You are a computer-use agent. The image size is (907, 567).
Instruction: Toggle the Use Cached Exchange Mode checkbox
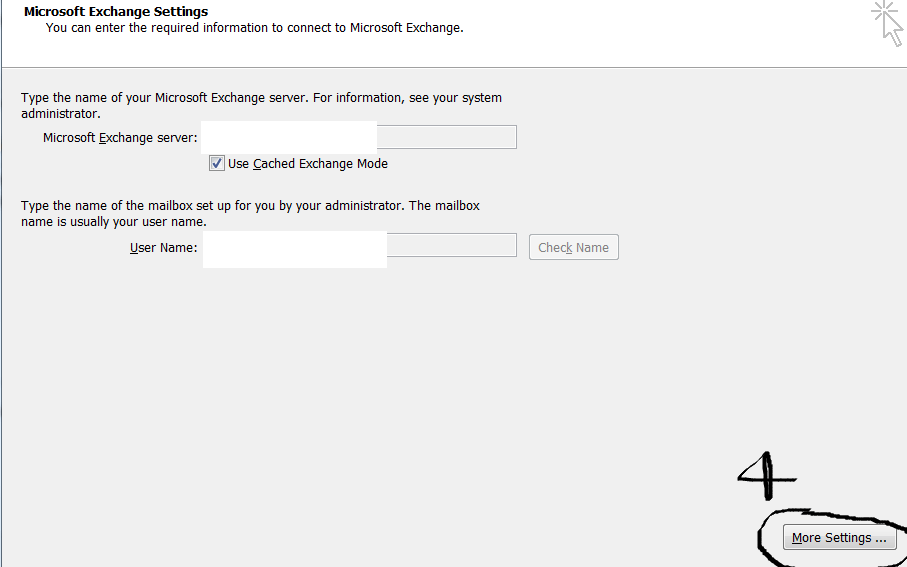(x=217, y=164)
